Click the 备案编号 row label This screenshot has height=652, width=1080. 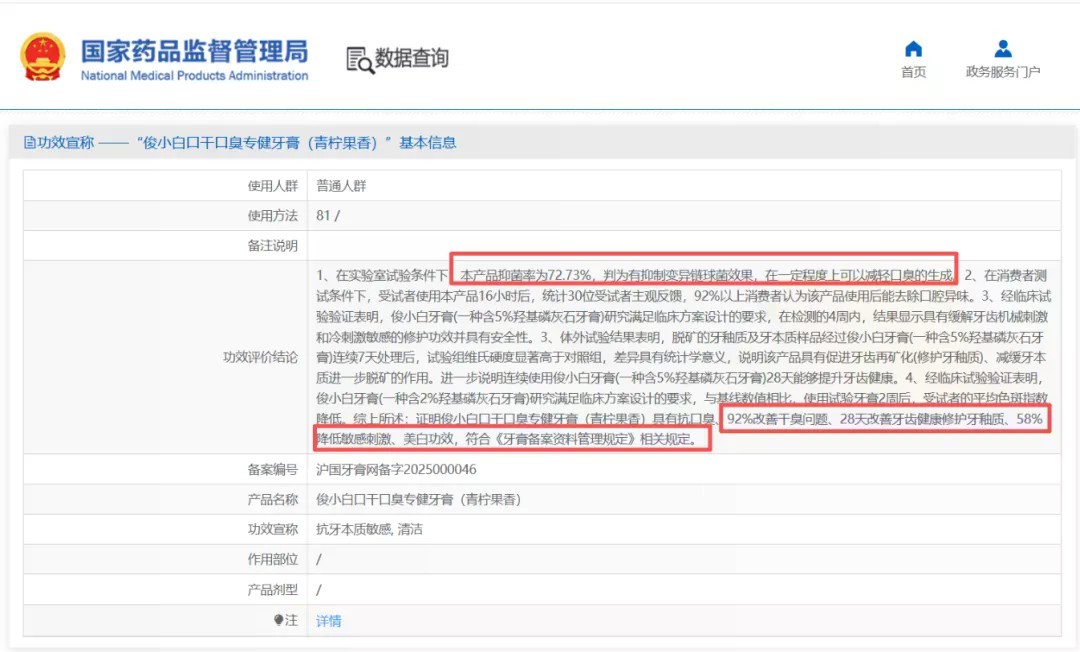click(273, 470)
